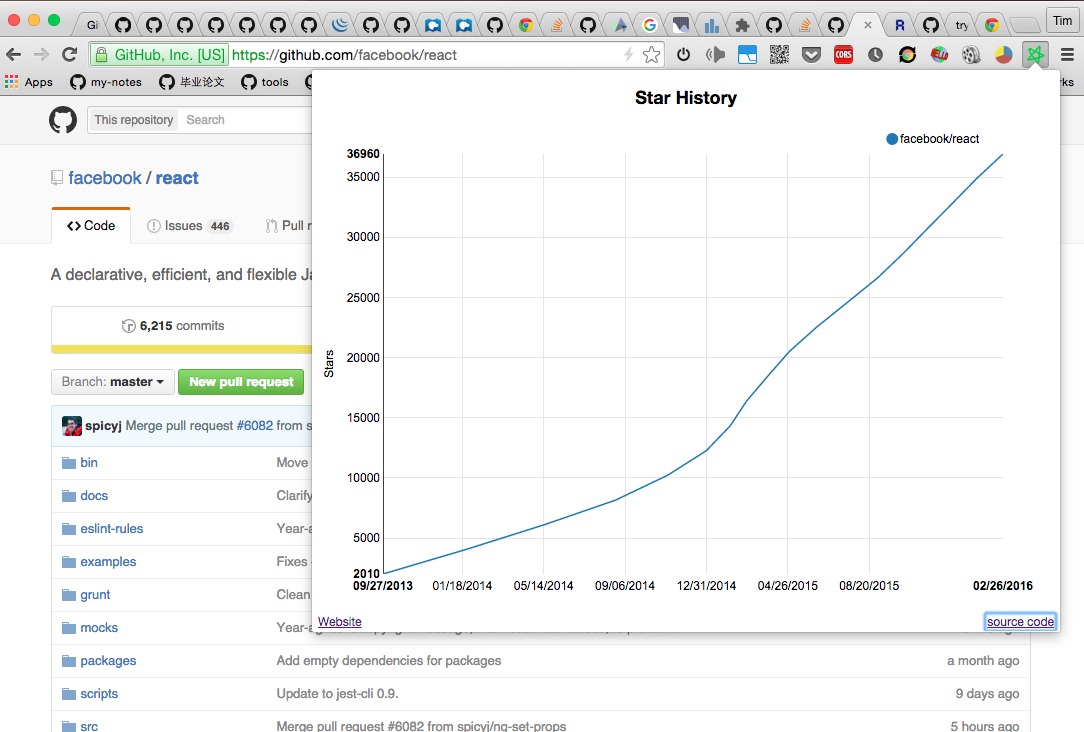Reload the page with the refresh icon
The height and width of the screenshot is (732, 1084).
70,55
